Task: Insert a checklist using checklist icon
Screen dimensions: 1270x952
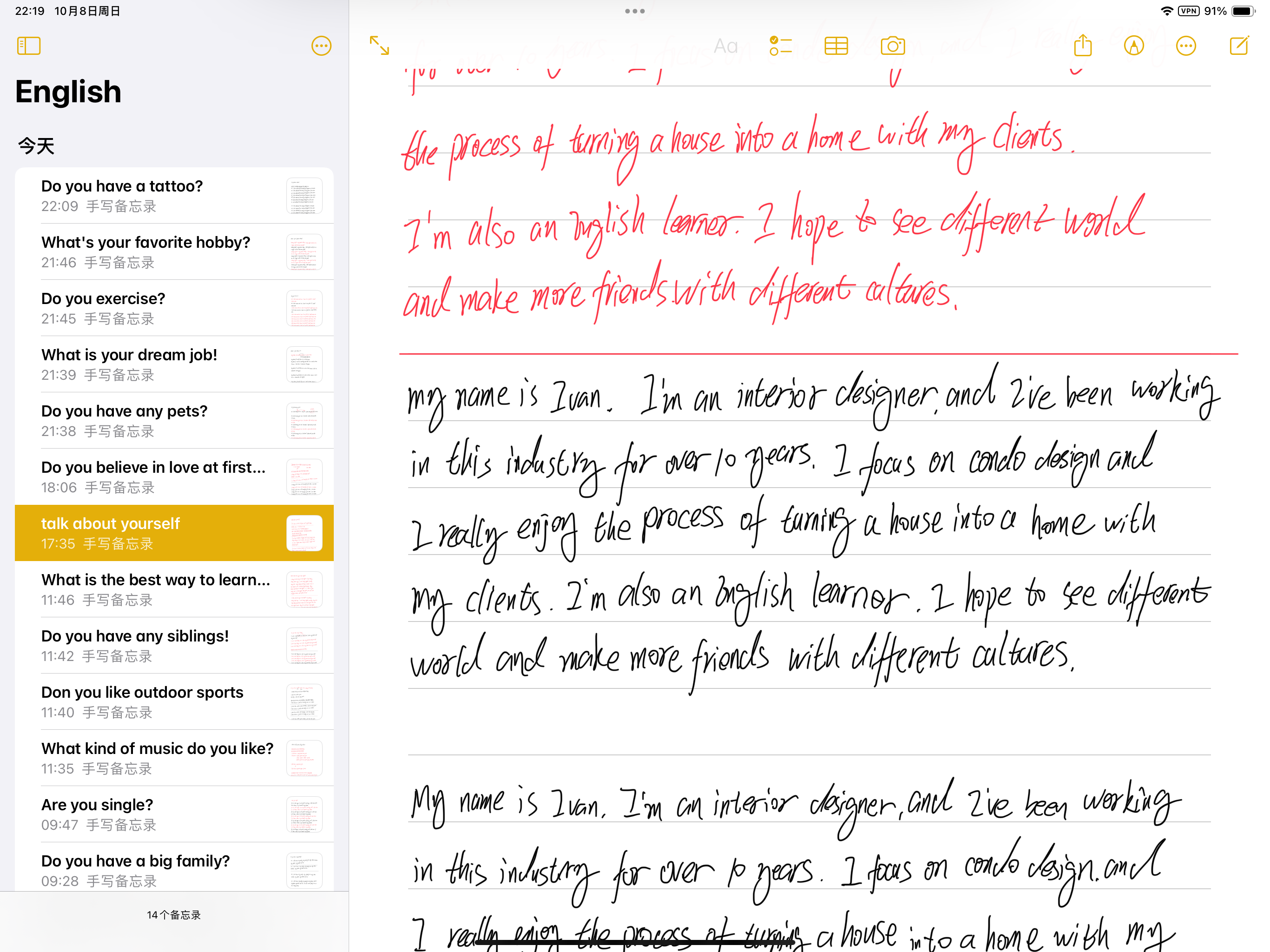Action: [x=780, y=46]
